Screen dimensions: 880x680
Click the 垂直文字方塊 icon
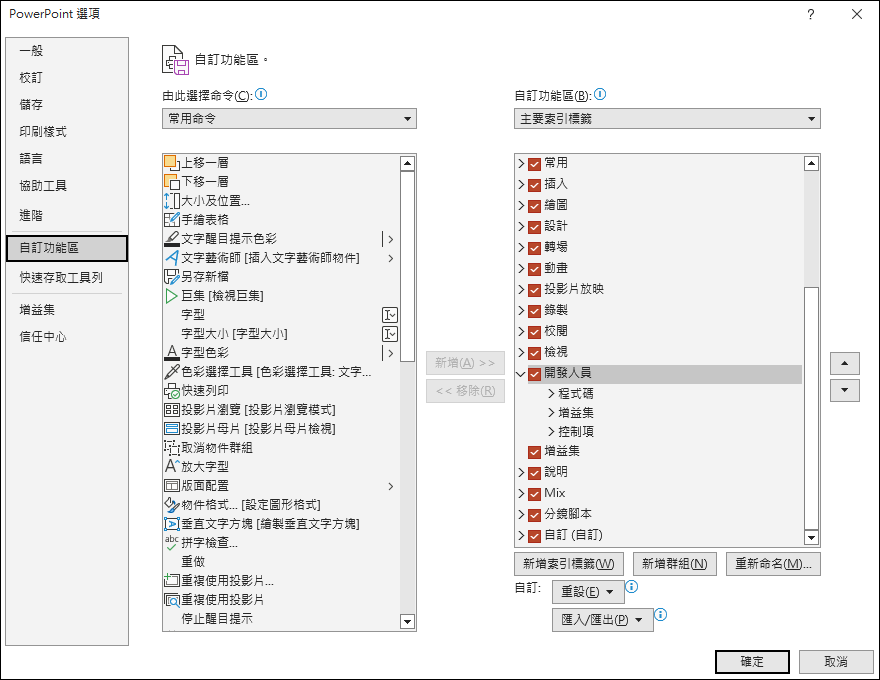click(171, 523)
